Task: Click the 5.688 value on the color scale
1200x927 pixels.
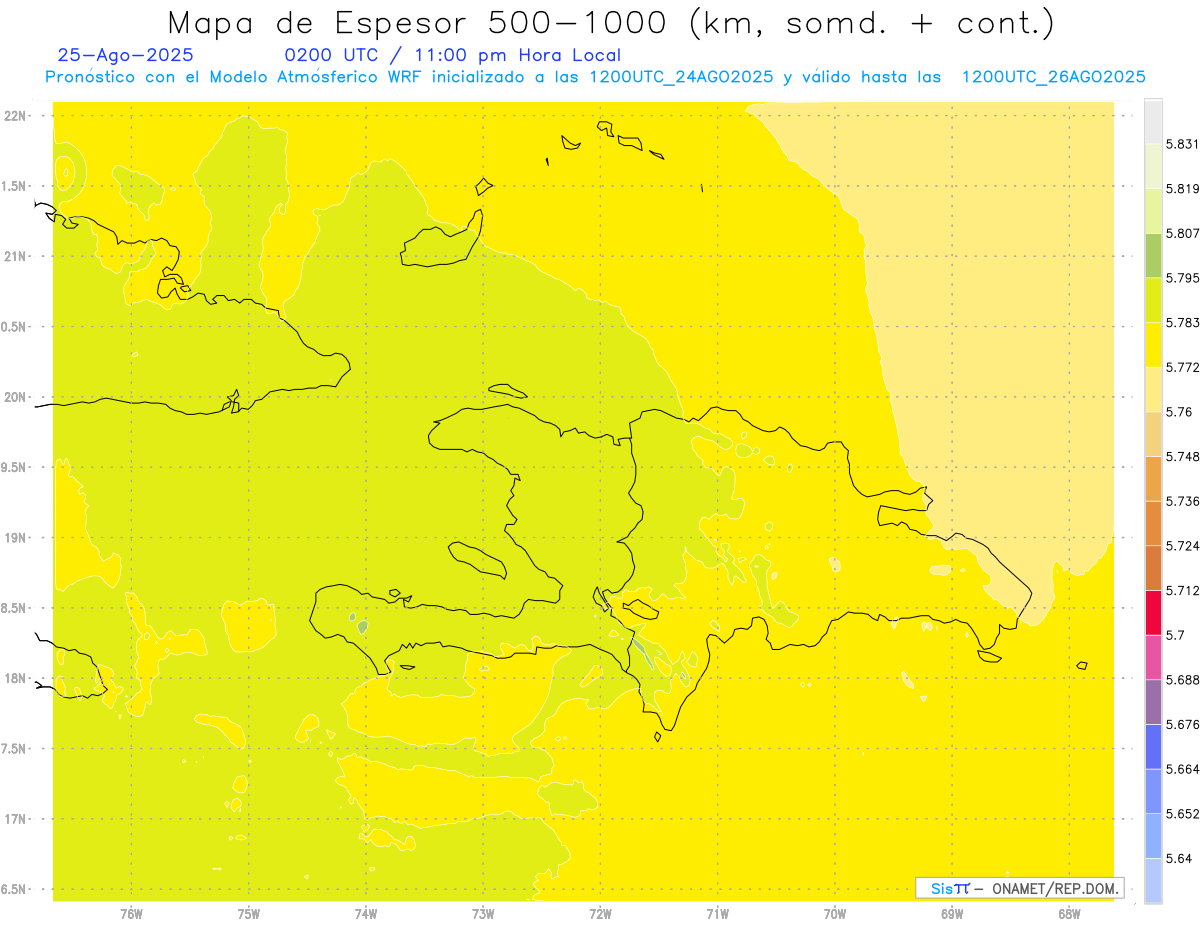Action: [x=1182, y=680]
